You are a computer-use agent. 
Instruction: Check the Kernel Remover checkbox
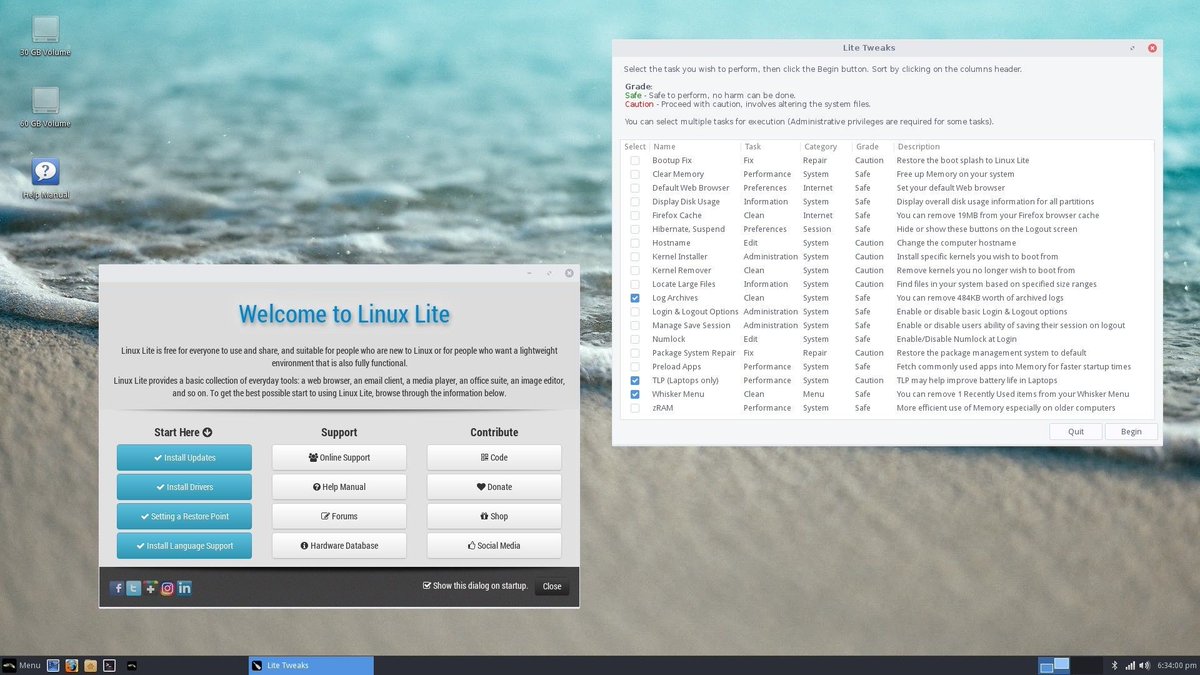(x=635, y=270)
